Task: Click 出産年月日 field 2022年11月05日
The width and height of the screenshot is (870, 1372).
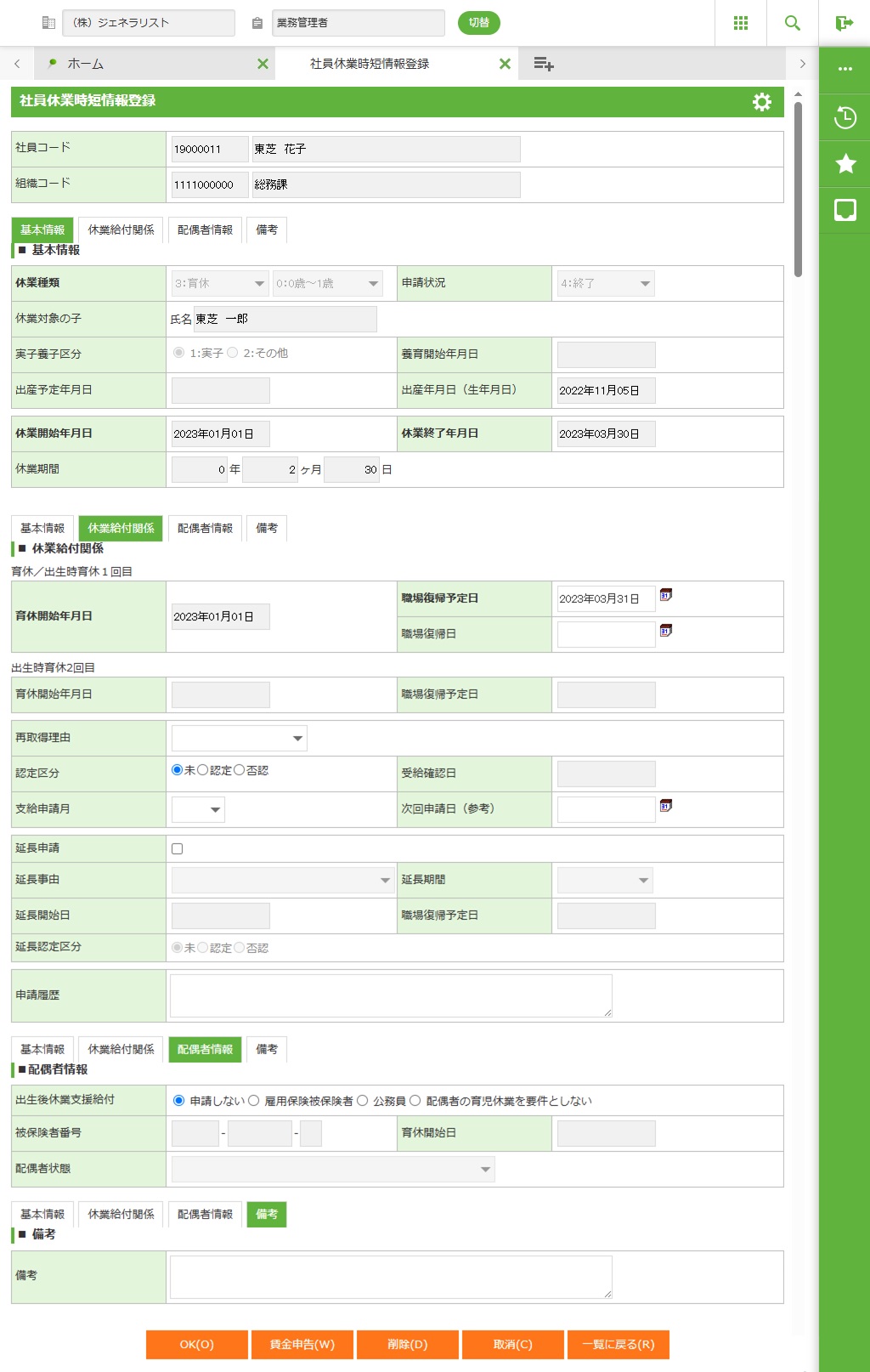Action: coord(606,391)
